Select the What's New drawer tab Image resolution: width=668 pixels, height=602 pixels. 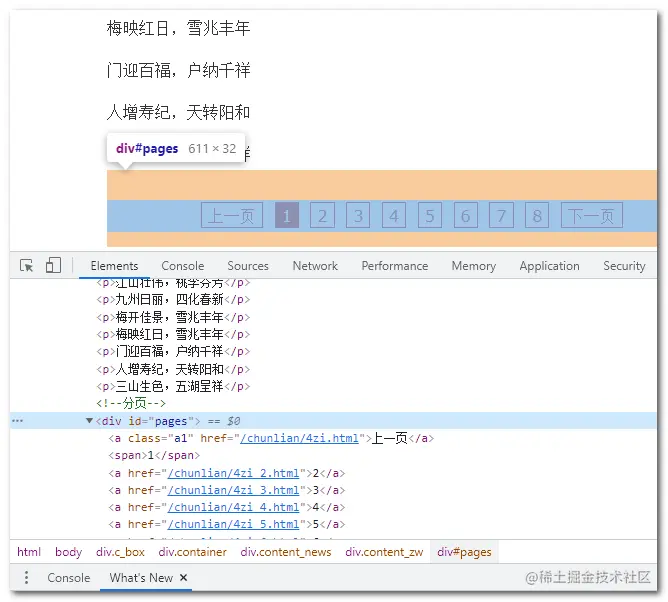[141, 578]
